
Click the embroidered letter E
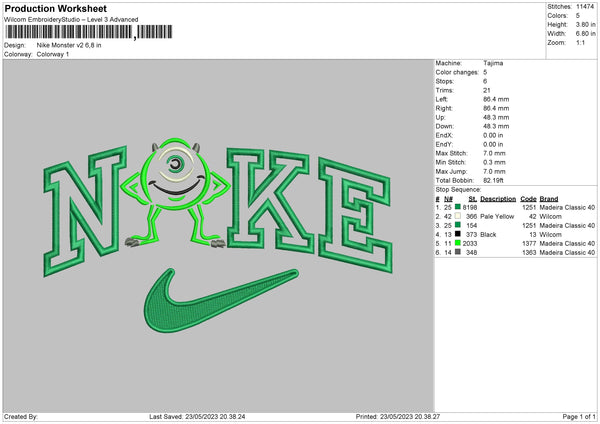coord(355,215)
